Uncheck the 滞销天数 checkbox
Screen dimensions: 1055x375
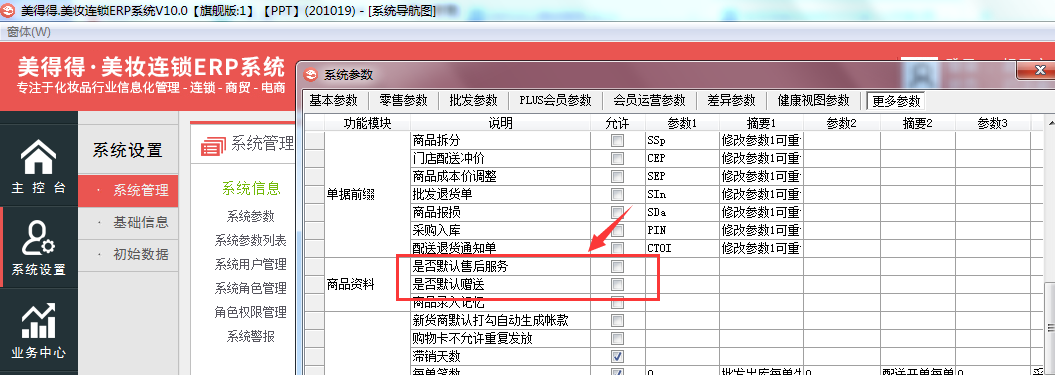(617, 355)
